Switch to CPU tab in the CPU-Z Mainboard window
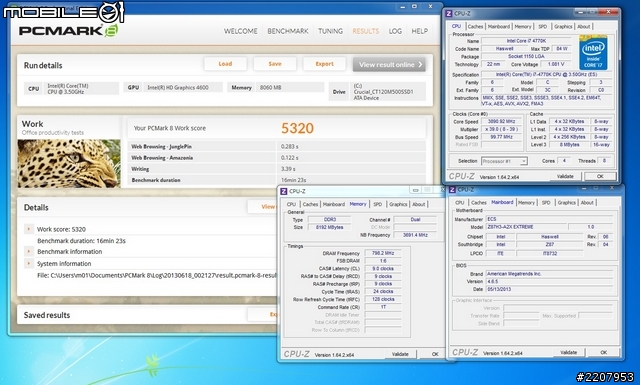Viewport: 640px width, 385px height. (460, 203)
